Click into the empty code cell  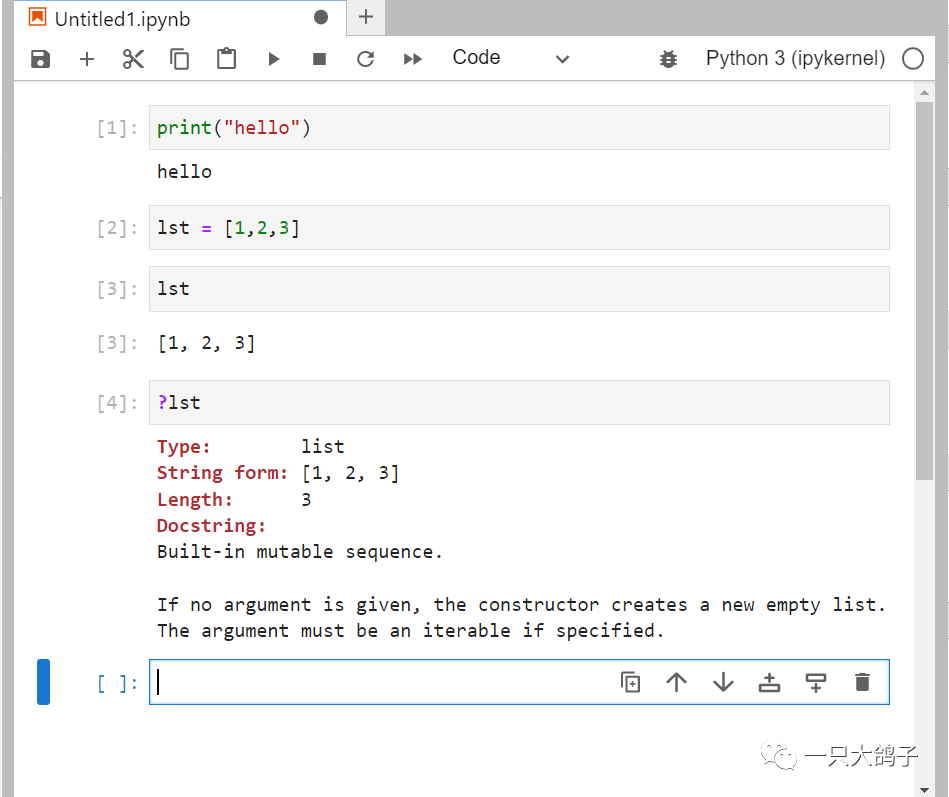click(x=380, y=682)
